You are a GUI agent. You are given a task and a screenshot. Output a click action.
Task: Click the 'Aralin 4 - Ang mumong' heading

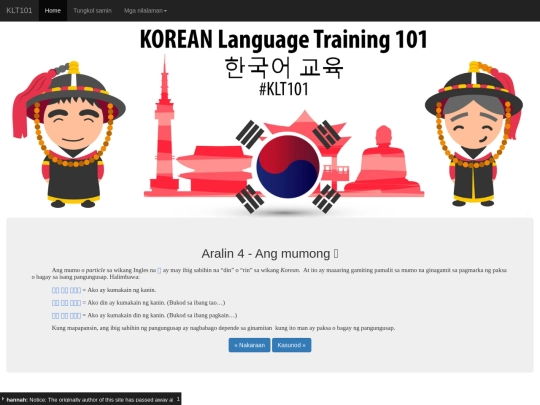(270, 253)
